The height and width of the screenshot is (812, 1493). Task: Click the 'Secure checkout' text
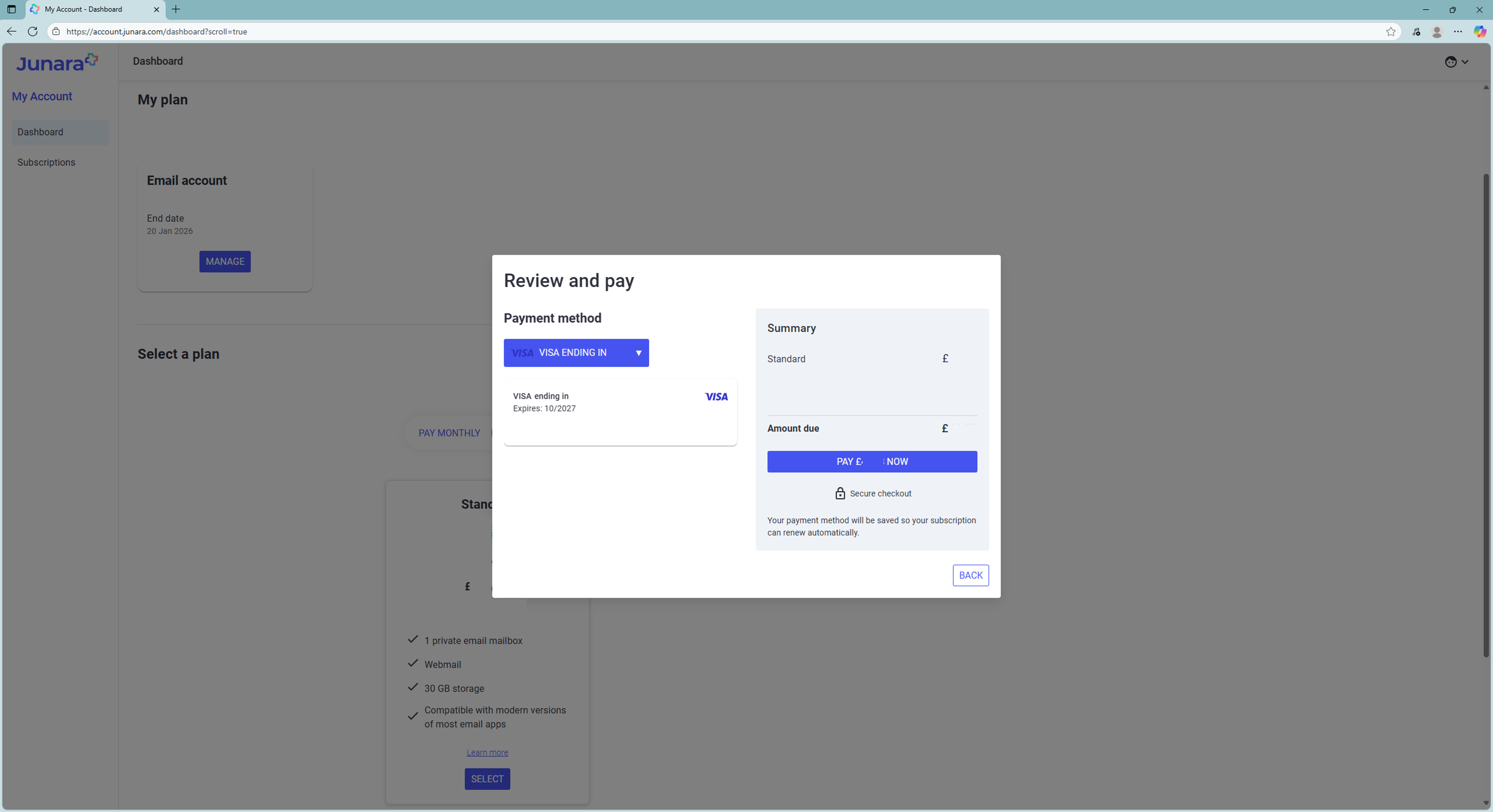coord(881,493)
